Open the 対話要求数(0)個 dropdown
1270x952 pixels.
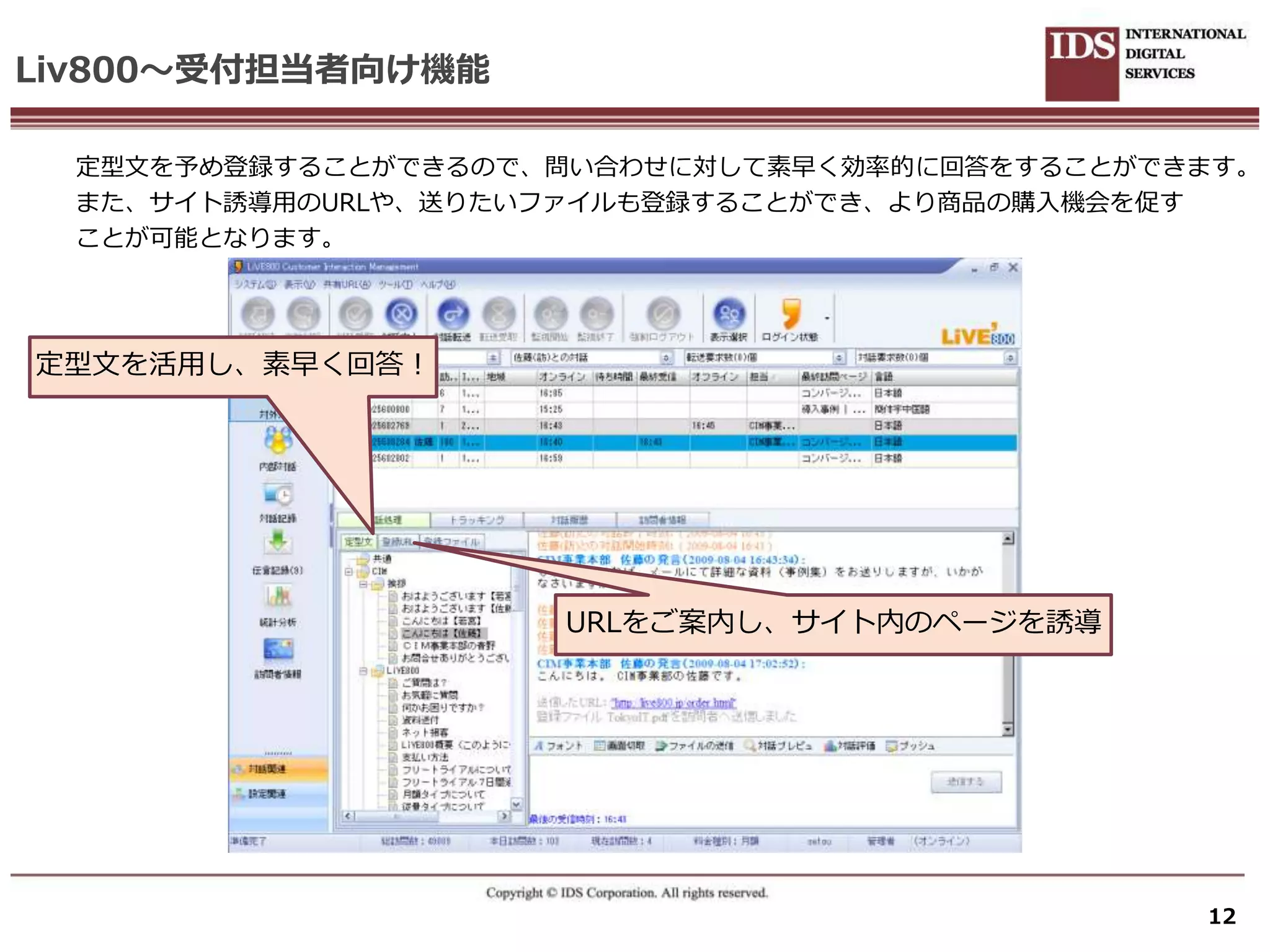coord(1010,358)
